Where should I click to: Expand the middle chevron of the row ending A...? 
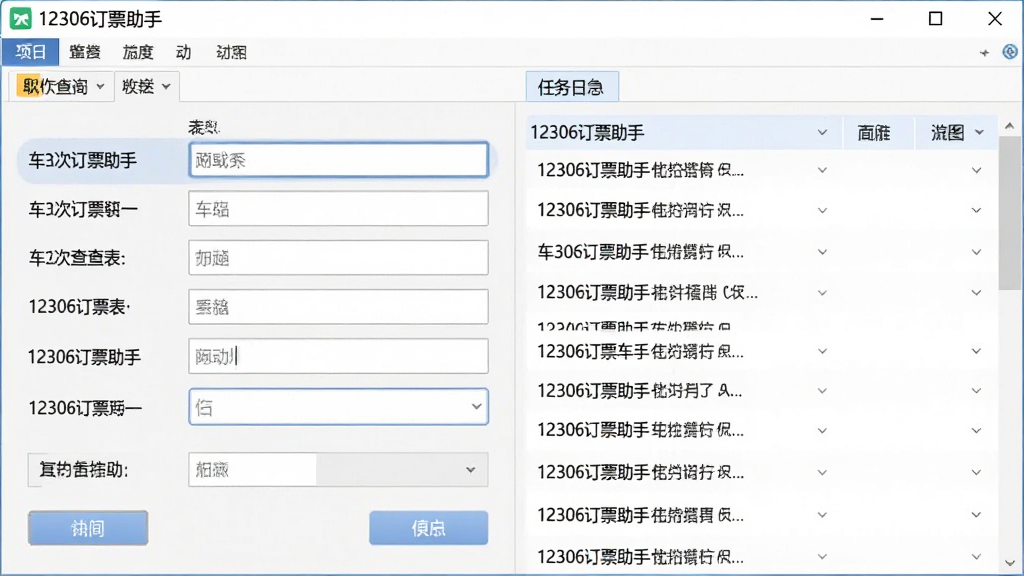pyautogui.click(x=822, y=391)
